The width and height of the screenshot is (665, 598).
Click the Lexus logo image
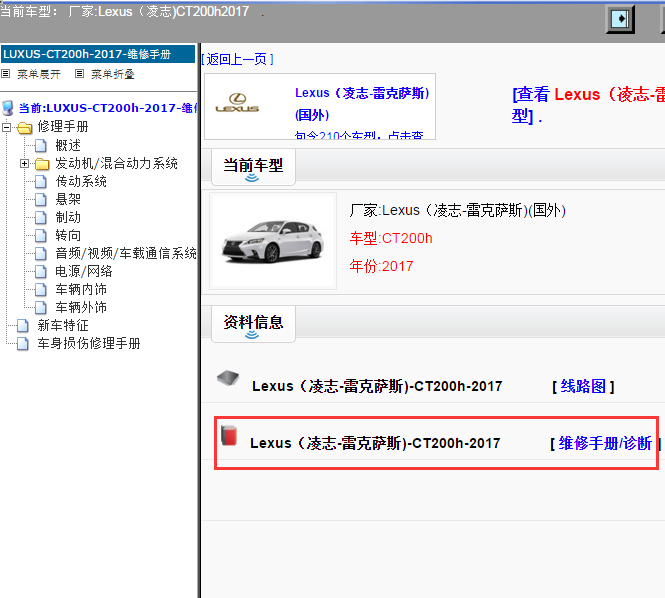point(237,103)
